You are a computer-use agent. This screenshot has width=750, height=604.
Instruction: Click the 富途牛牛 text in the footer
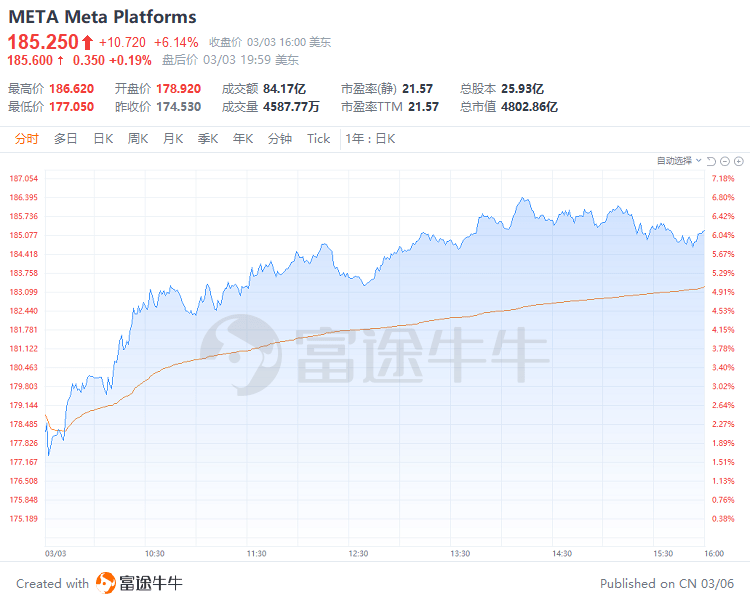(151, 583)
